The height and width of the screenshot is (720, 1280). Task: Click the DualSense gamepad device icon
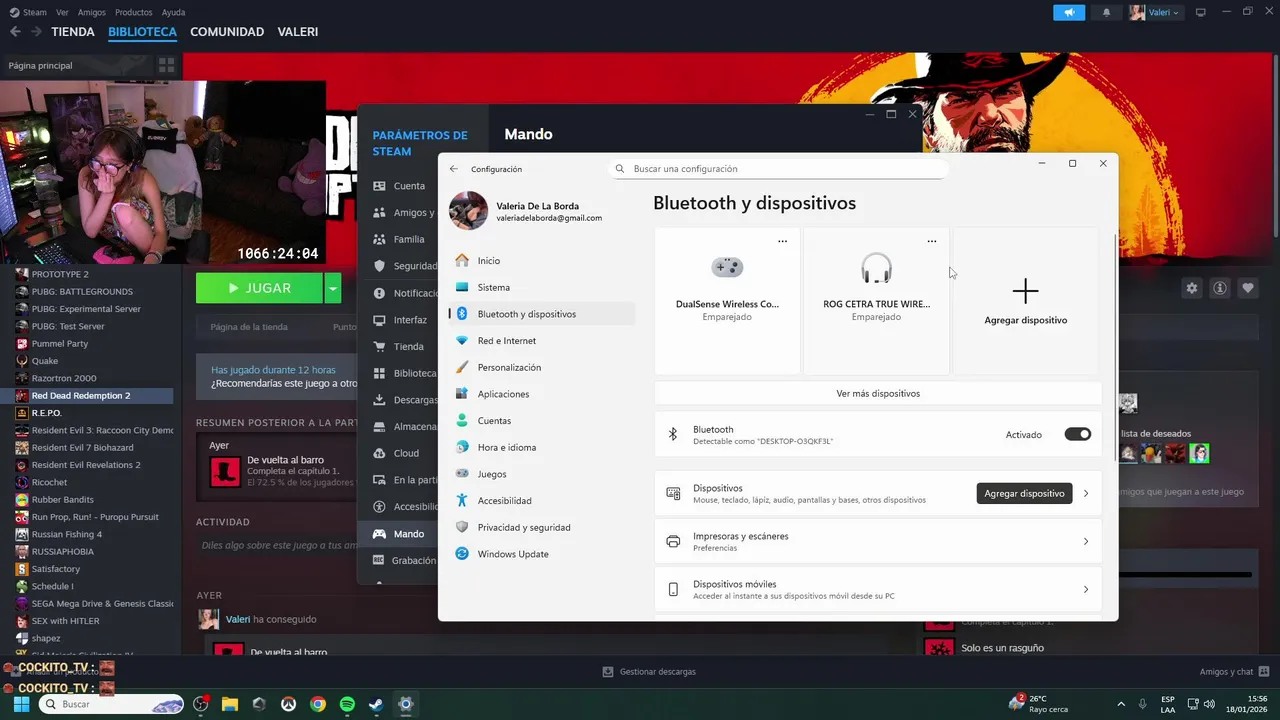point(727,267)
